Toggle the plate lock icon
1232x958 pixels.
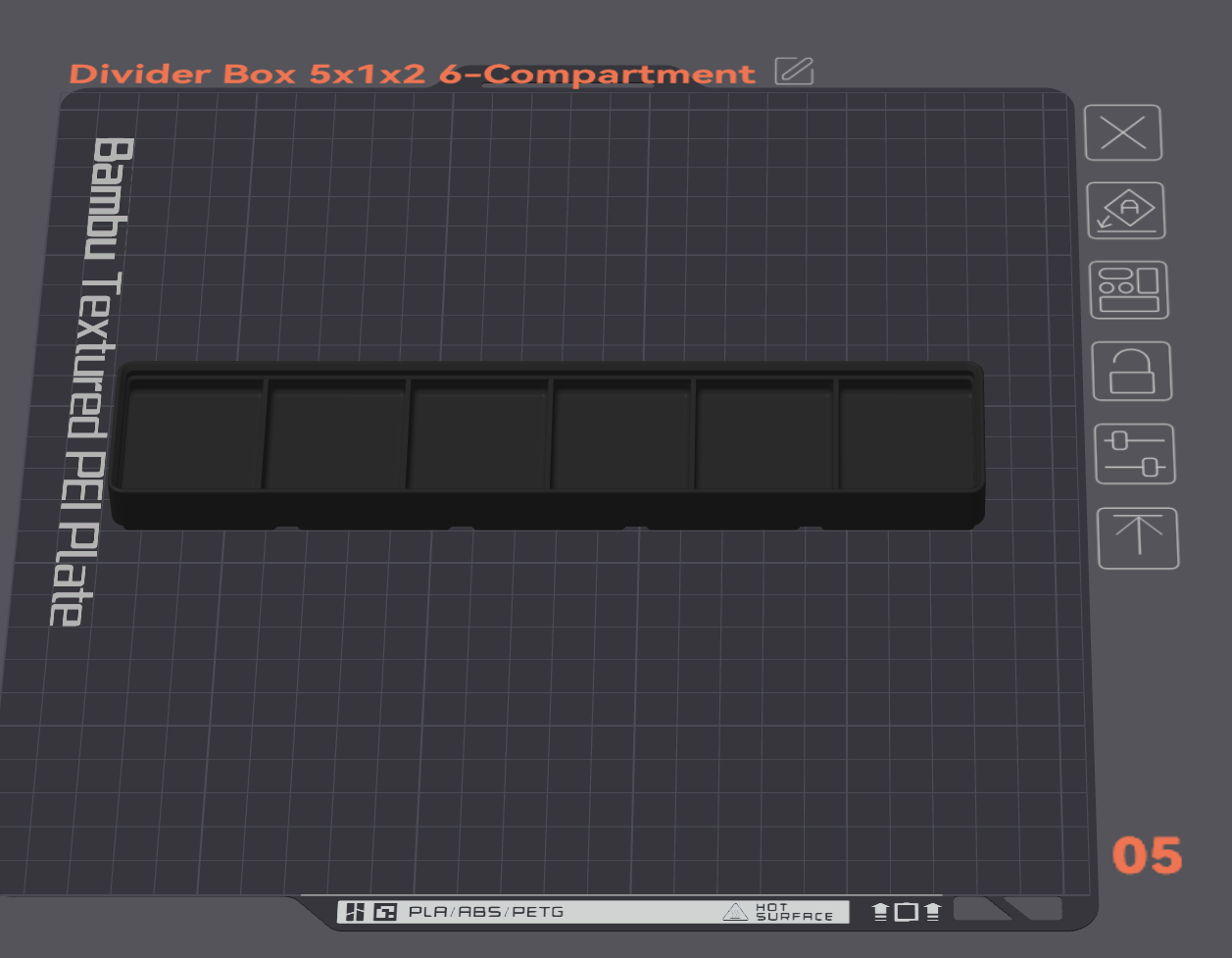(1132, 371)
